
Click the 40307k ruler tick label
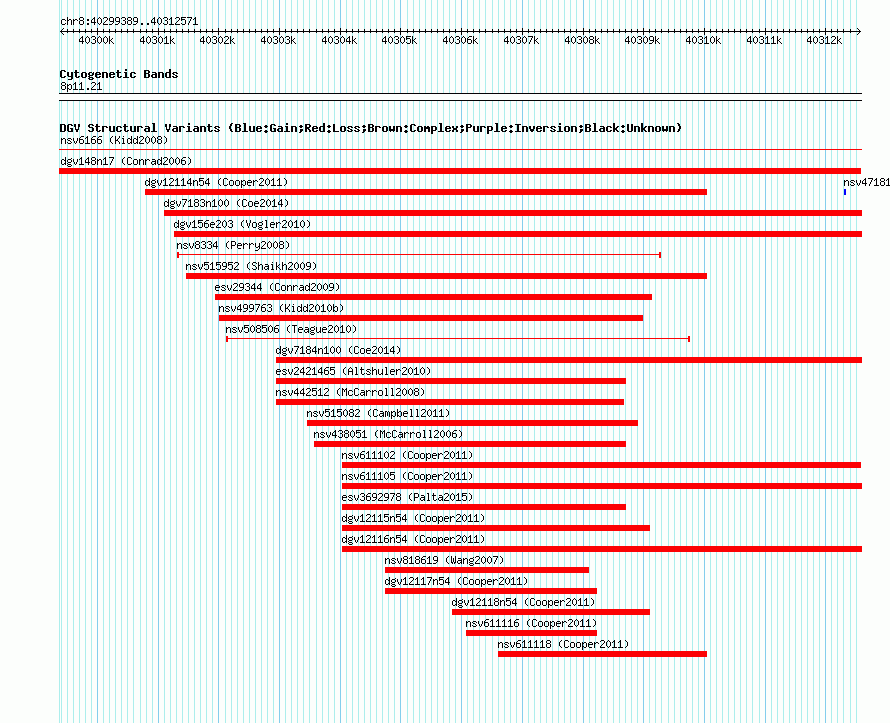click(x=521, y=40)
